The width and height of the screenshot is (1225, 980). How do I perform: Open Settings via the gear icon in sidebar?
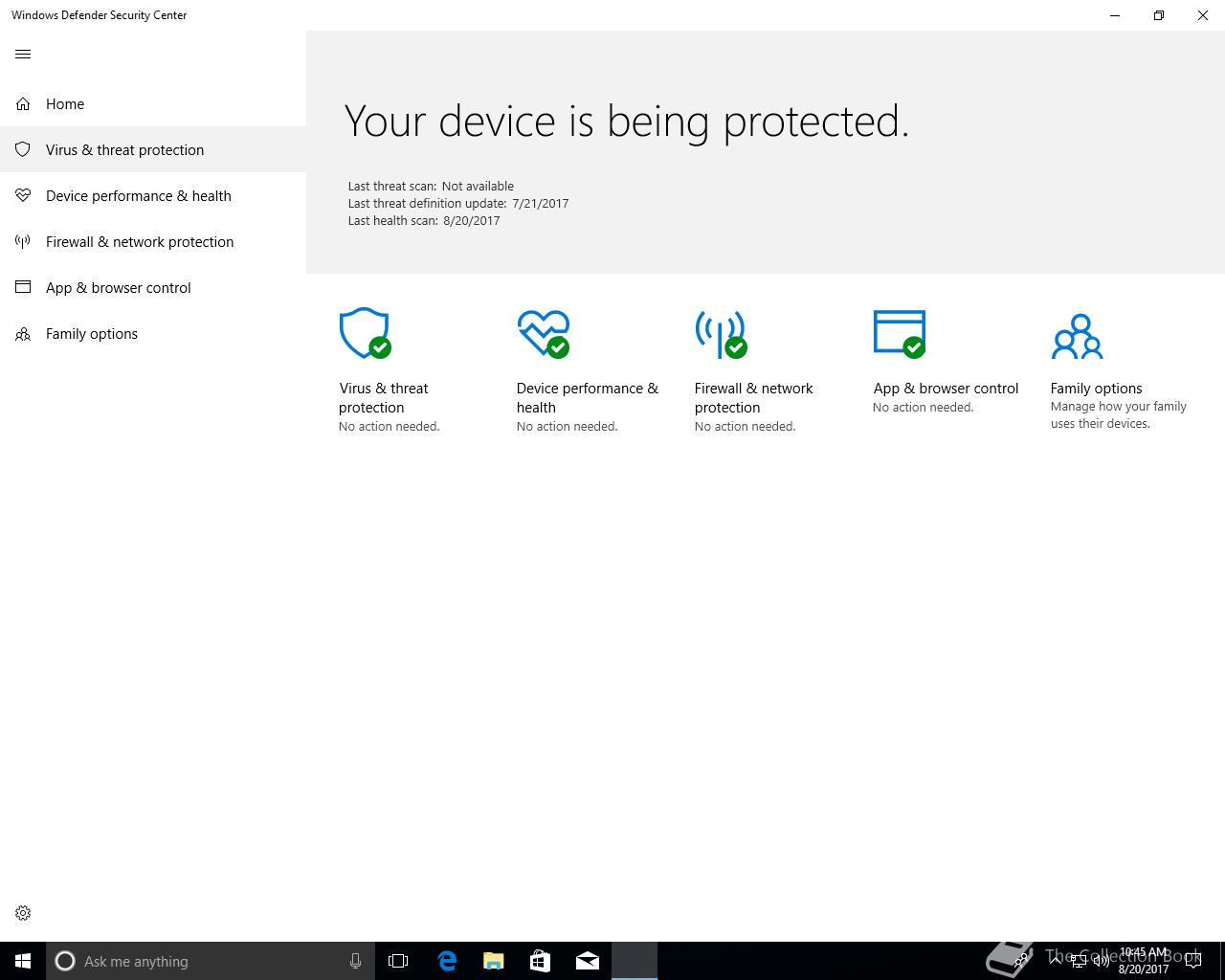[23, 913]
